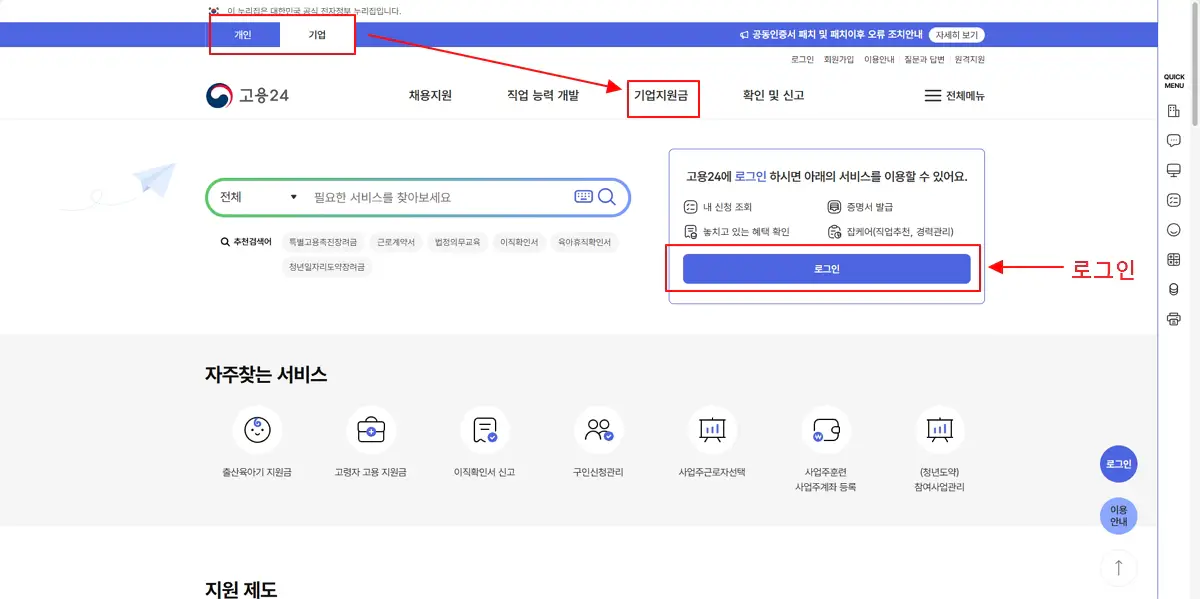Image resolution: width=1200 pixels, height=599 pixels.
Task: Select the 특별고용촉진장려금 suggested keyword
Action: (x=323, y=242)
